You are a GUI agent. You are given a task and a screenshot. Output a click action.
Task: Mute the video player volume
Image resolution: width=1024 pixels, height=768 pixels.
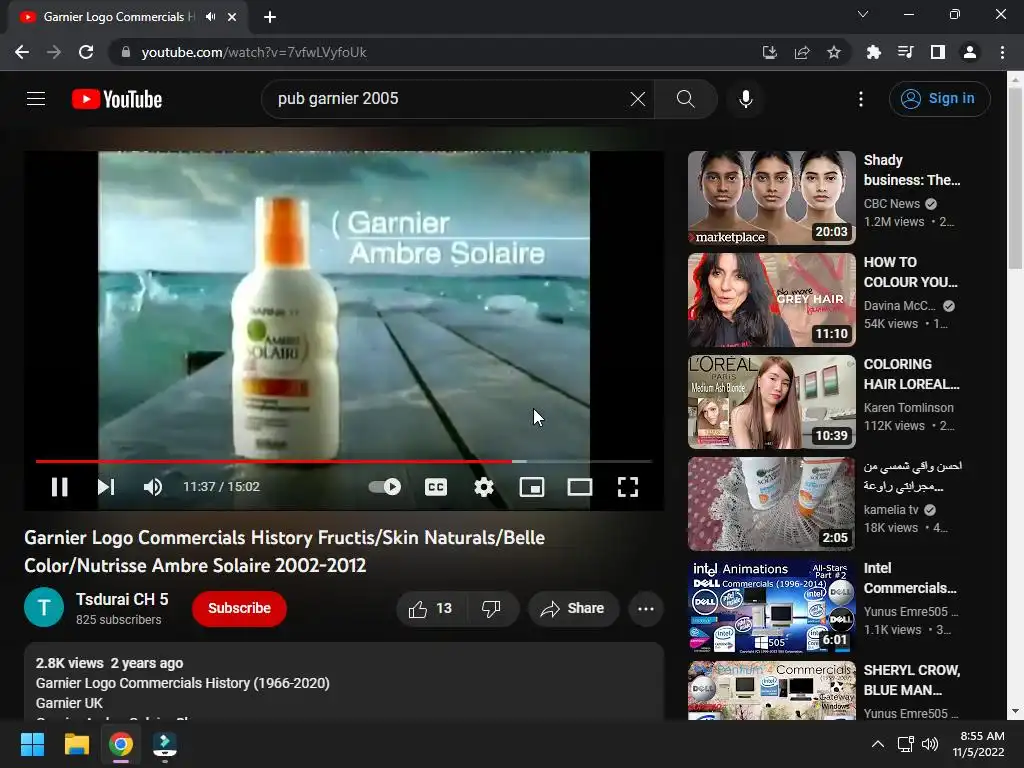(x=153, y=487)
